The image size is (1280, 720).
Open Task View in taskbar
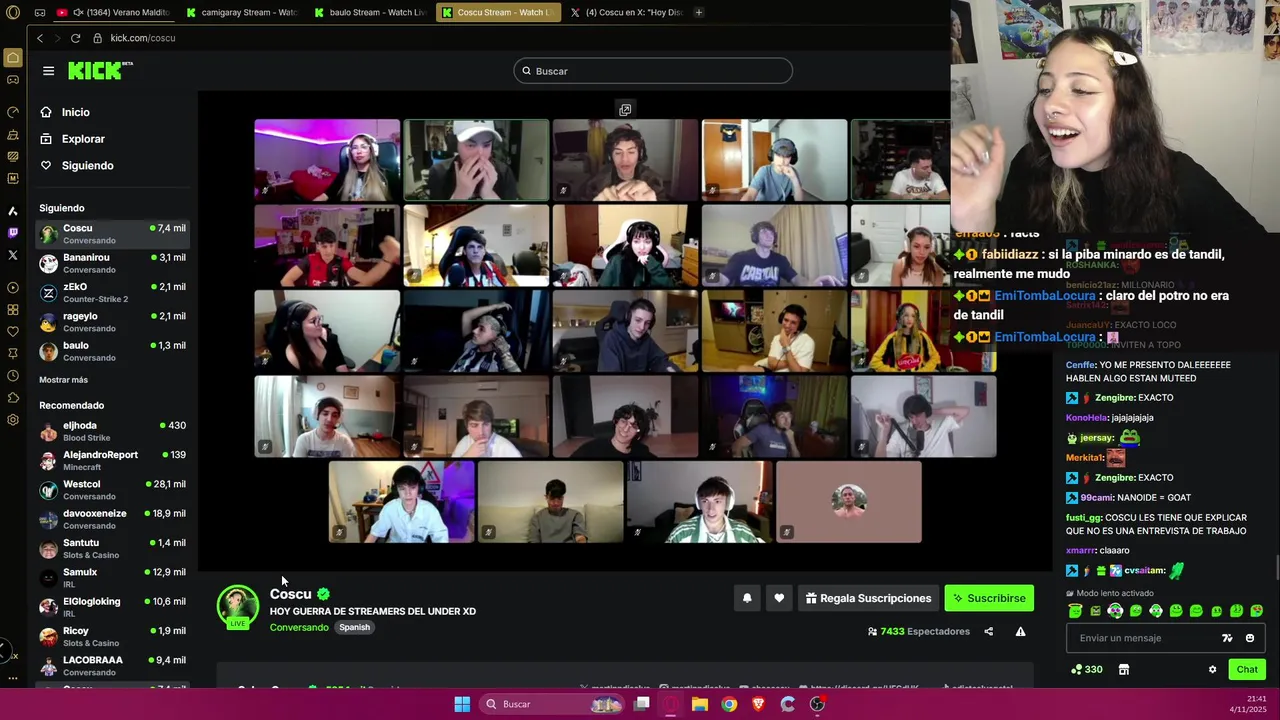pyautogui.click(x=642, y=704)
